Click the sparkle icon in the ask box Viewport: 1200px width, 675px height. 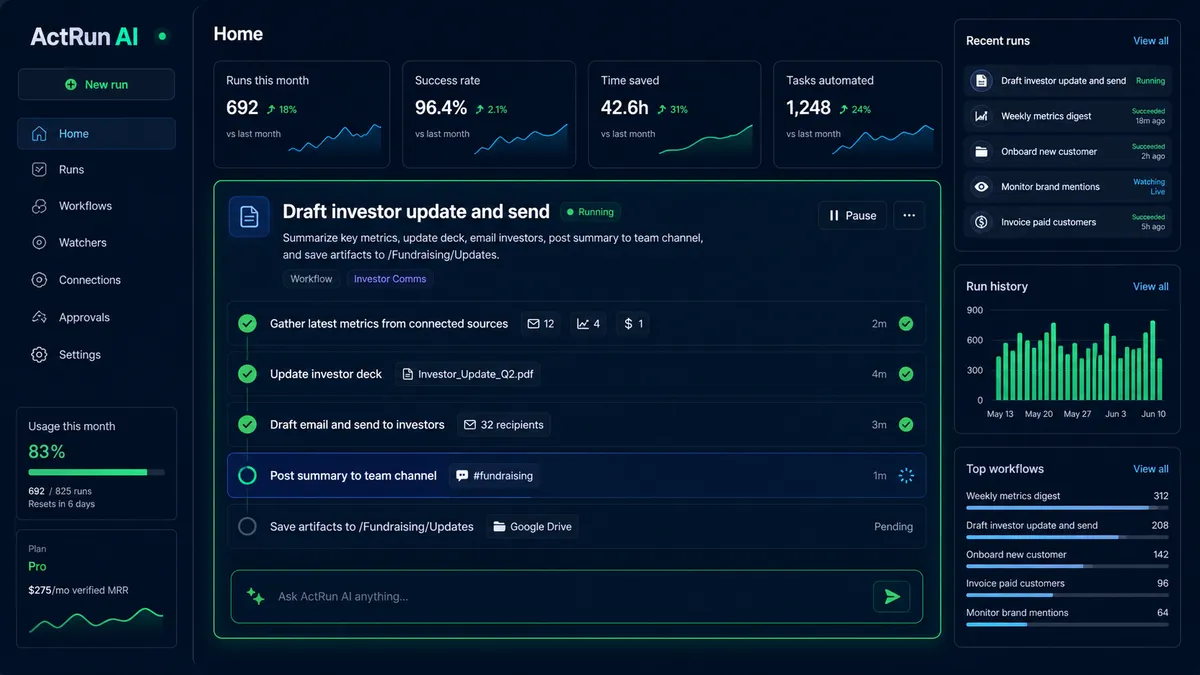pyautogui.click(x=256, y=597)
